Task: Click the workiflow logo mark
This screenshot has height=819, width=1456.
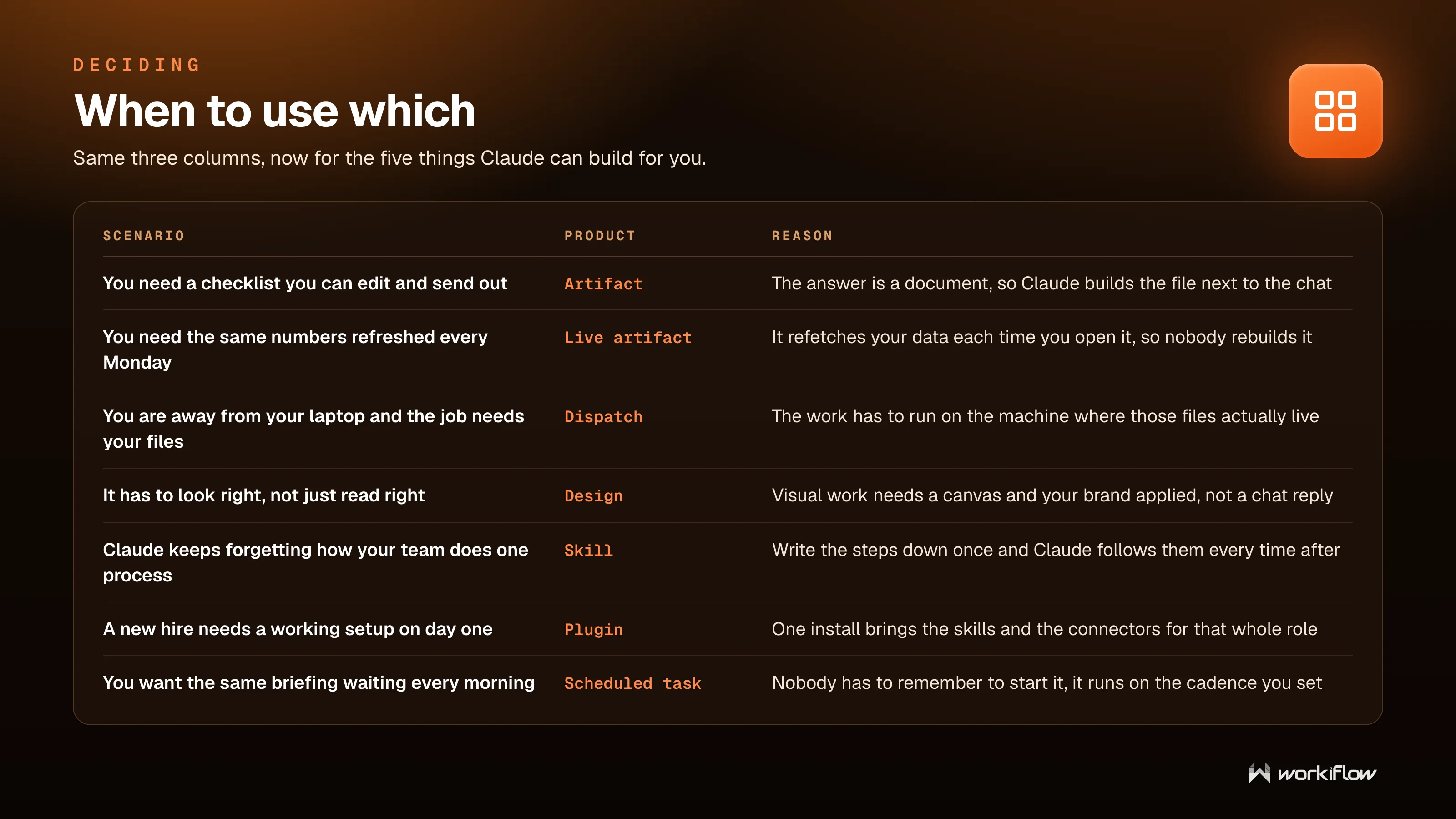Action: click(x=1259, y=773)
